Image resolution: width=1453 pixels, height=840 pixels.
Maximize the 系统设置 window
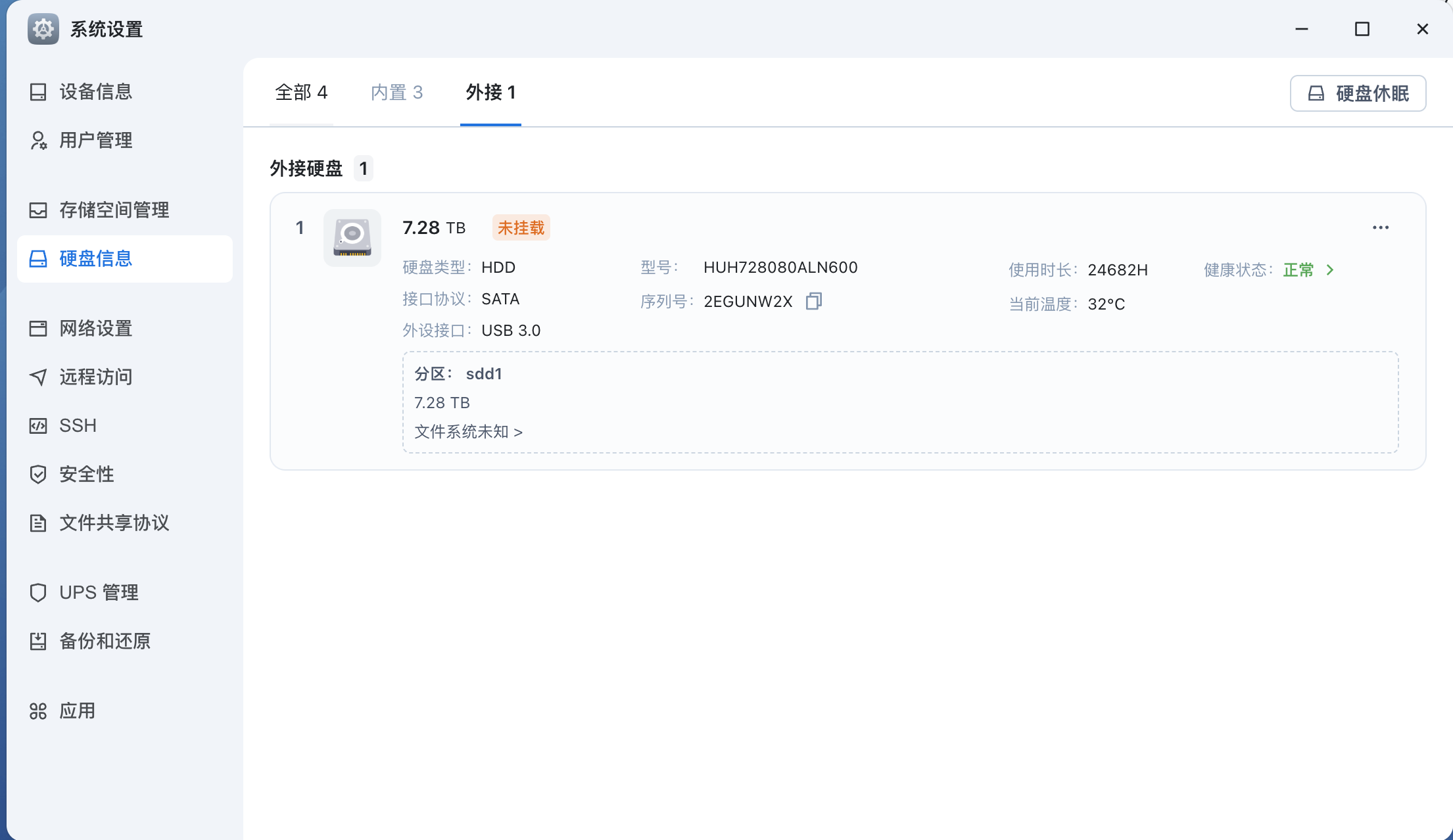point(1362,29)
